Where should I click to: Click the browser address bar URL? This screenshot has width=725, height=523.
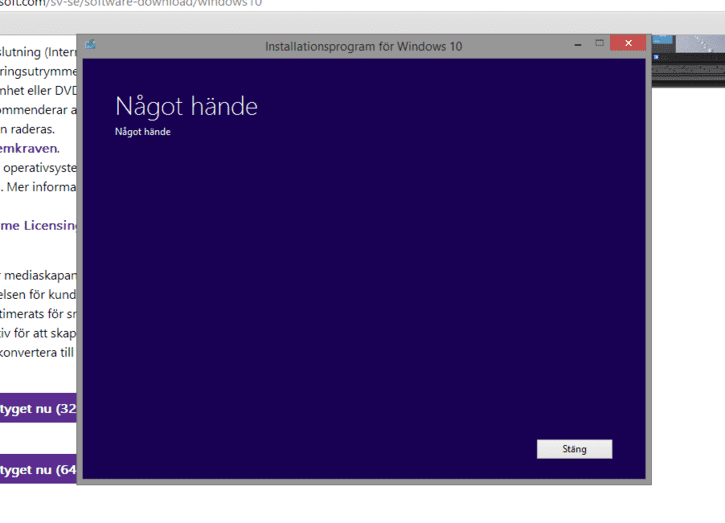tap(130, 4)
